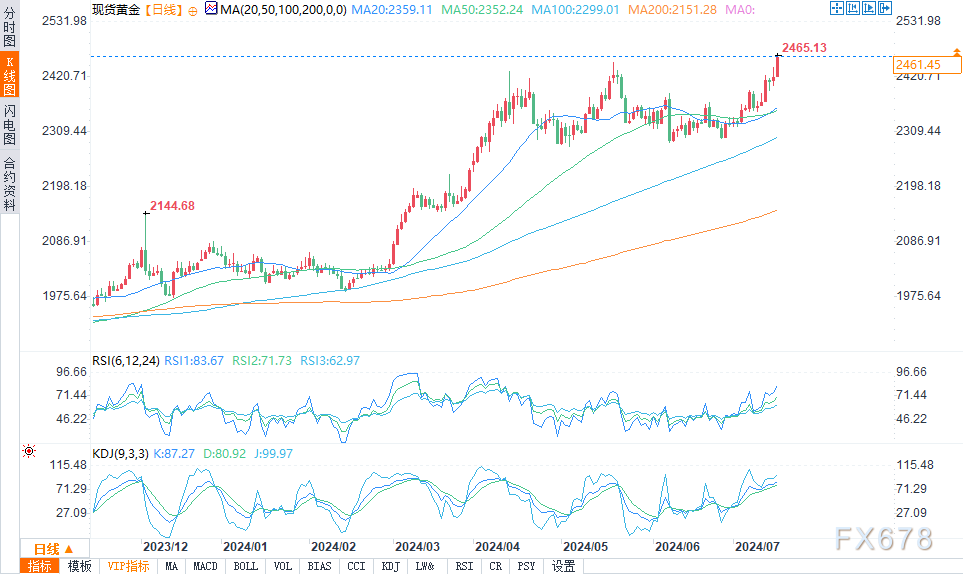Open the 日线 period dropdown
This screenshot has height=574, width=963.
54,549
